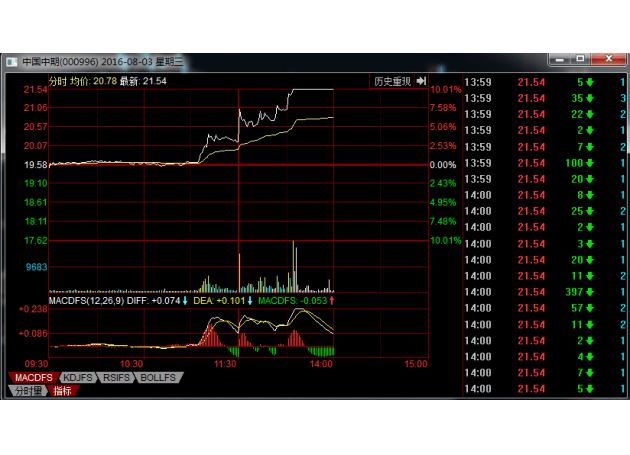Click the 10.01% top percentage label
630x455 pixels.
[445, 90]
